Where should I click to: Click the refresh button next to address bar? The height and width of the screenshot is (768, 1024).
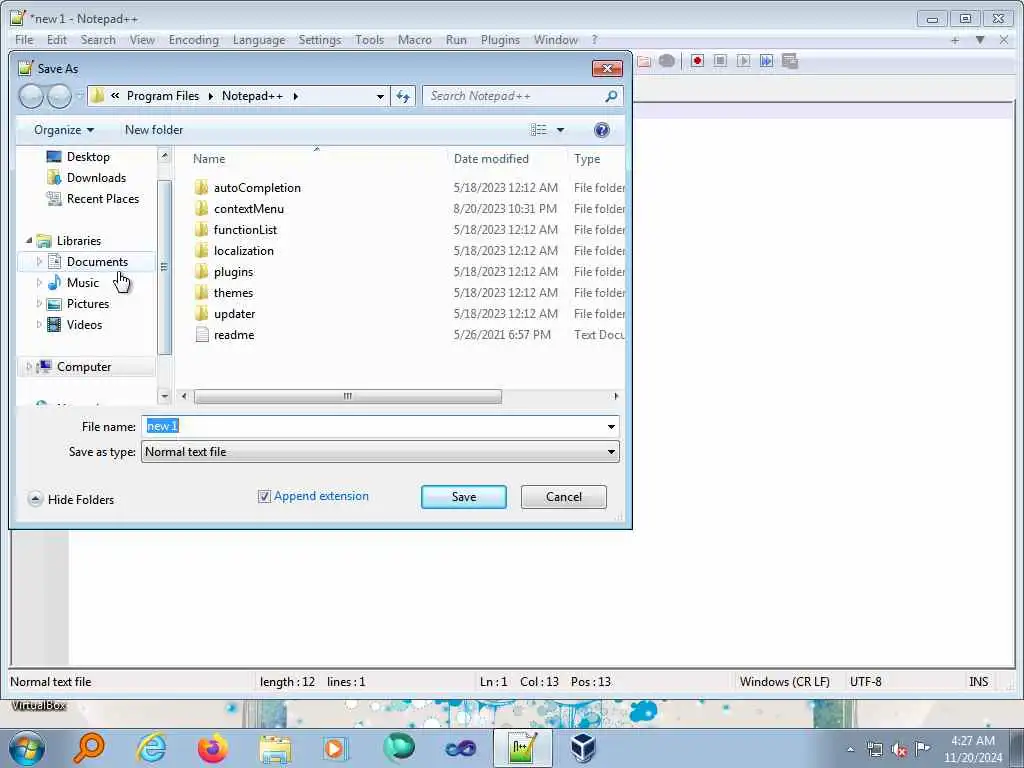(x=403, y=96)
